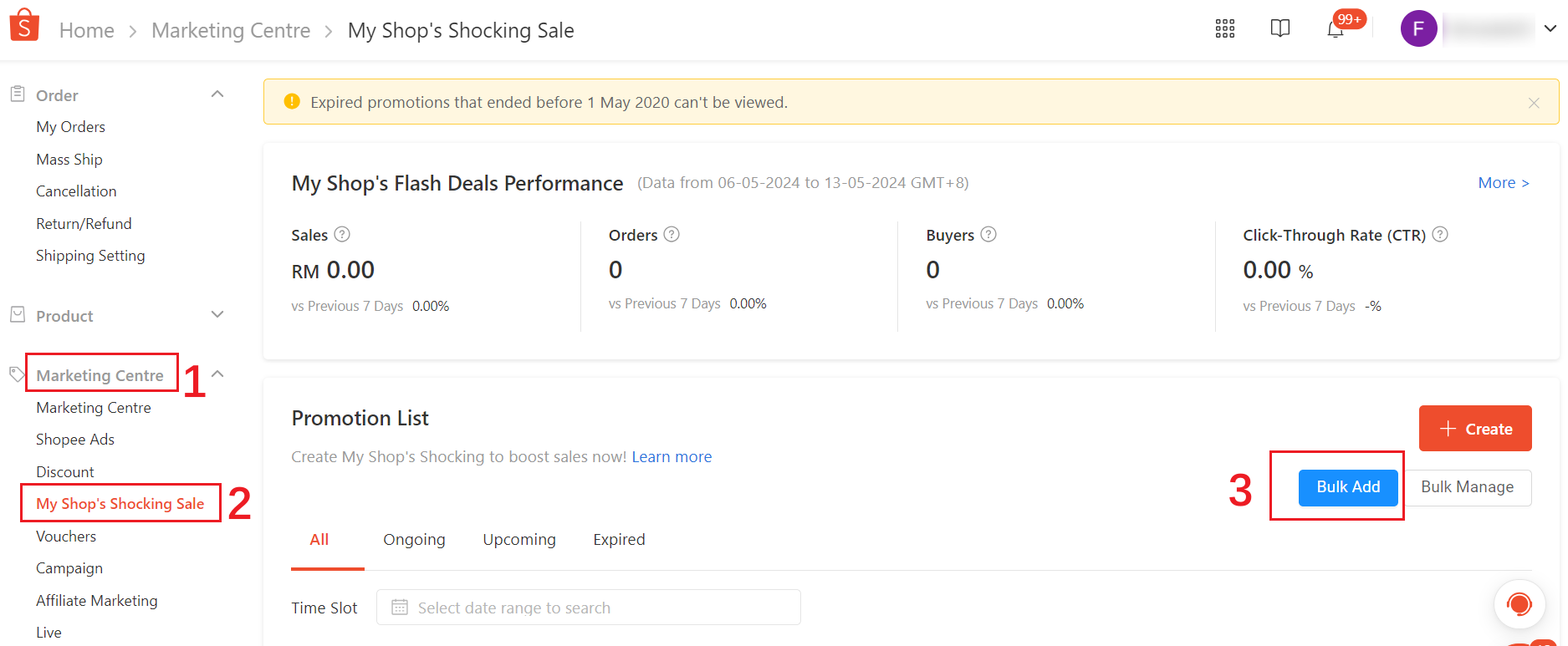
Task: Collapse the Marketing Centre section chevron
Action: [217, 374]
